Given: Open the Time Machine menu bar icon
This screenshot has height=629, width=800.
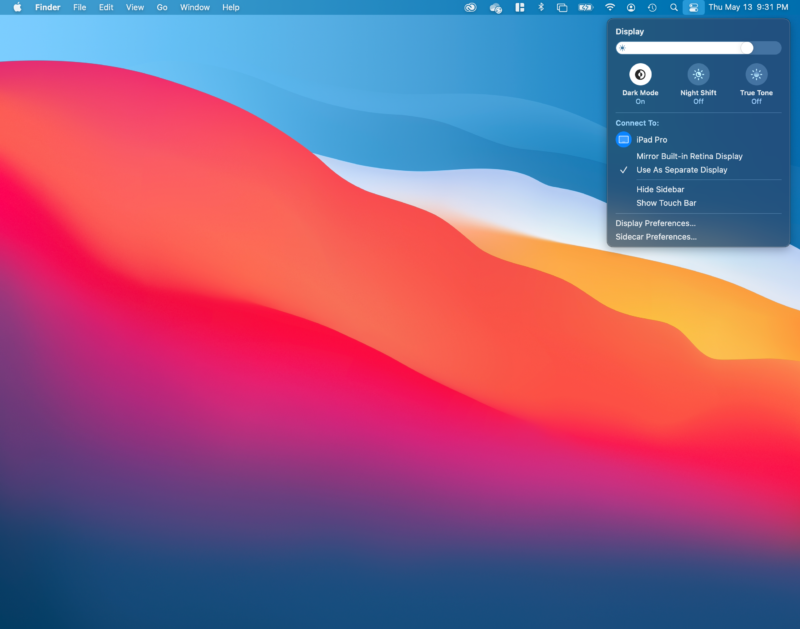Looking at the screenshot, I should pyautogui.click(x=652, y=7).
